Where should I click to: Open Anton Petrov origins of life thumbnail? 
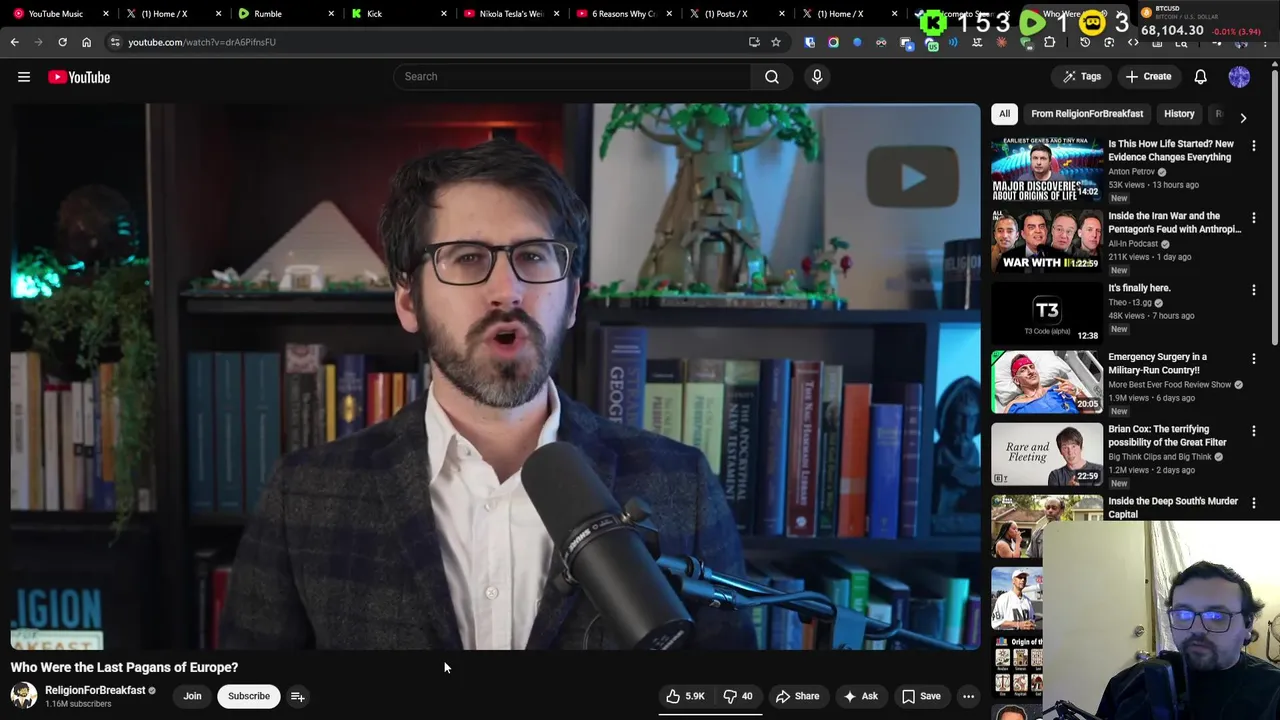point(1047,169)
